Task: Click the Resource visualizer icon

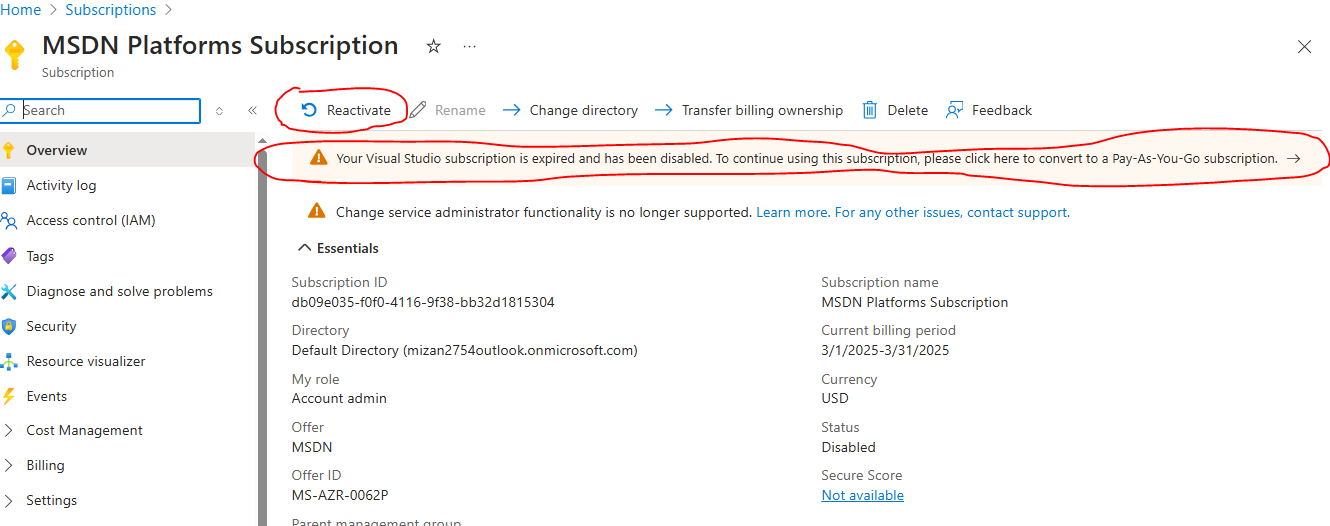Action: (x=9, y=361)
